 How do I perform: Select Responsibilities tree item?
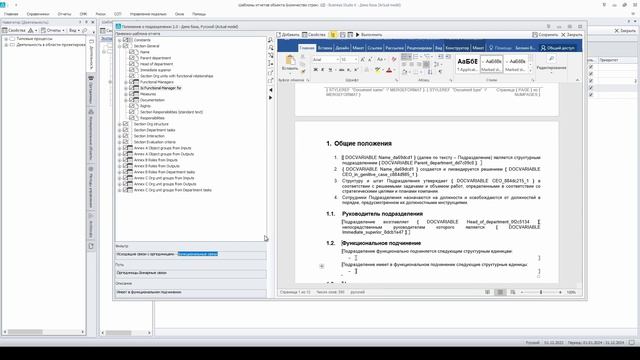click(152, 118)
